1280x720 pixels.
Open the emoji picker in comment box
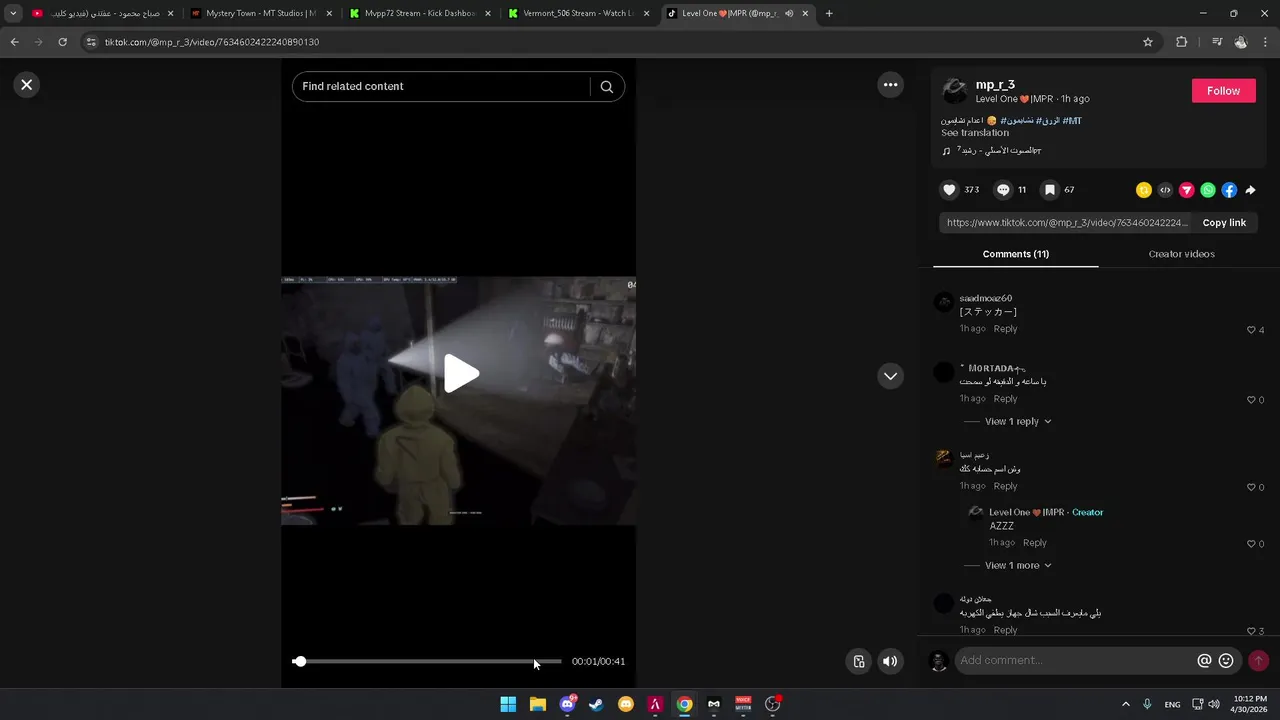coord(1226,661)
